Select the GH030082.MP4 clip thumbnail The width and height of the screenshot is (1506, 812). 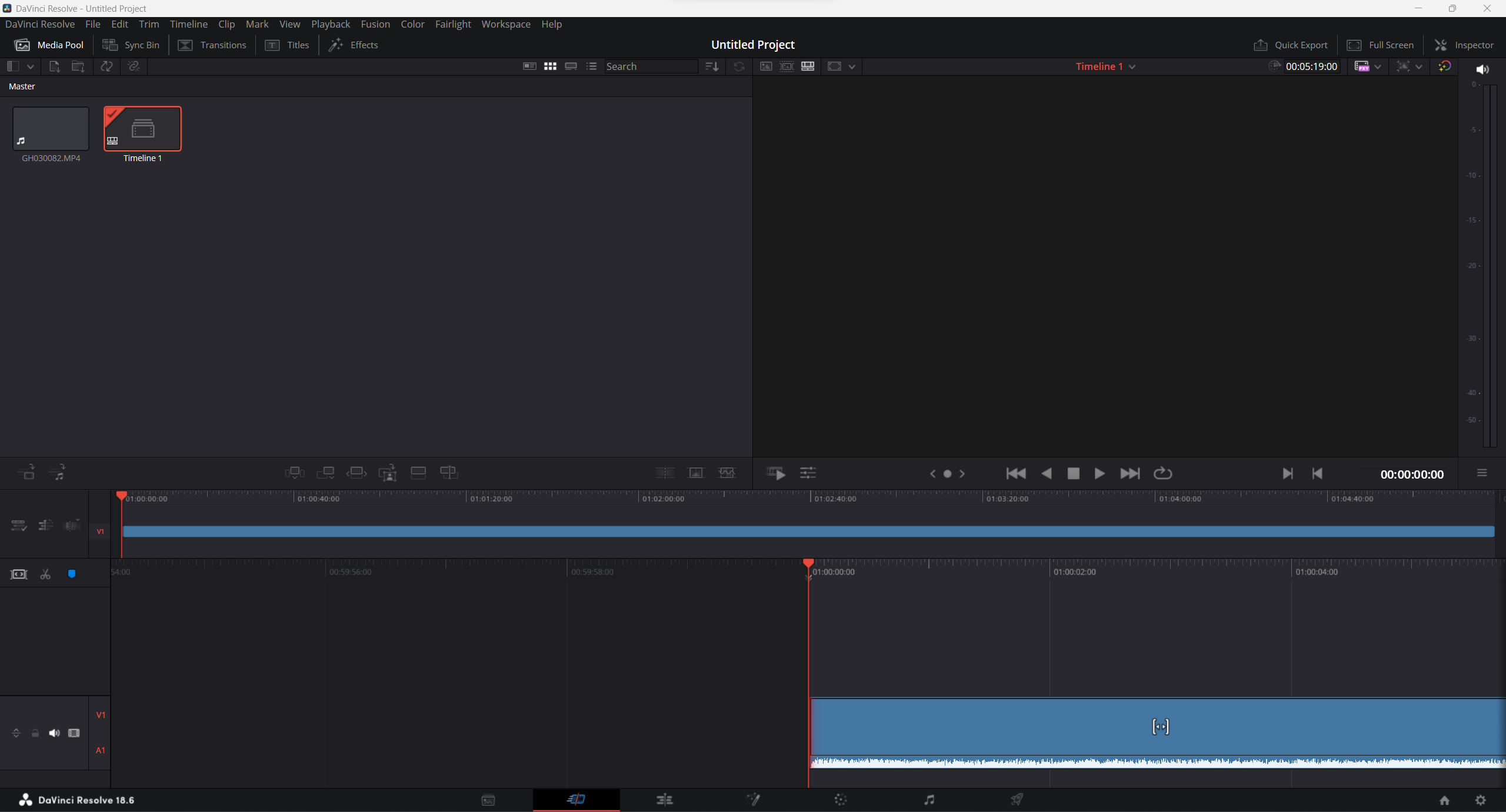(x=51, y=129)
